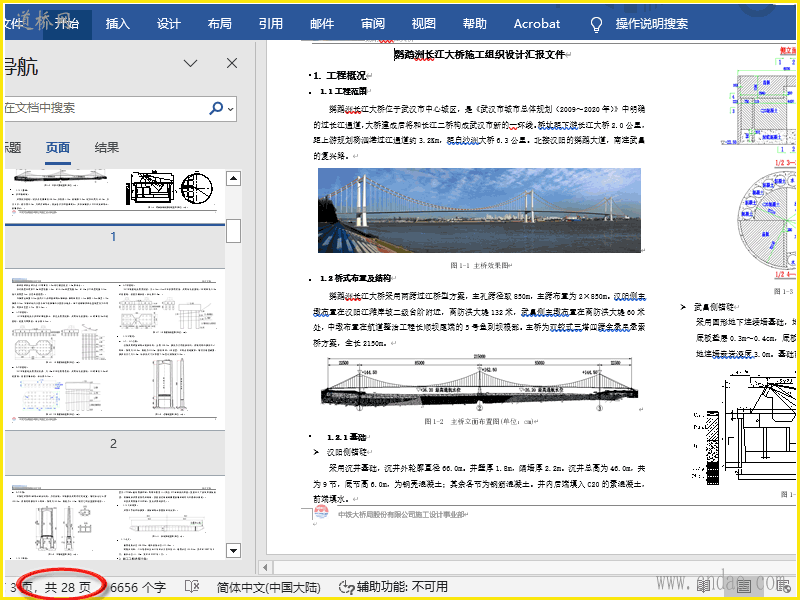Click the lightbulb tell-me icon
The height and width of the screenshot is (600, 800).
pos(596,24)
